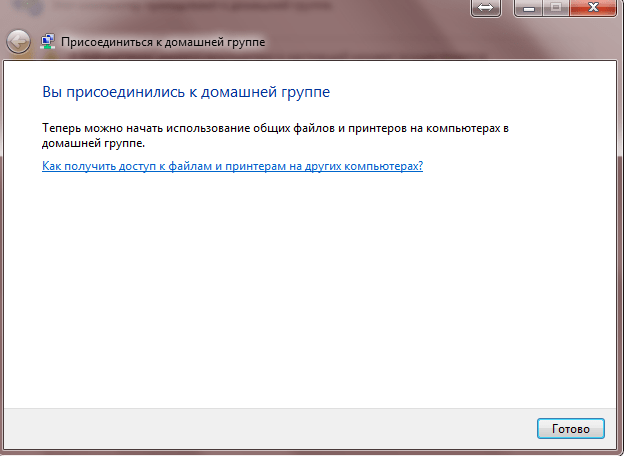Open link about accessing files and printers
The image size is (624, 456).
(x=232, y=166)
